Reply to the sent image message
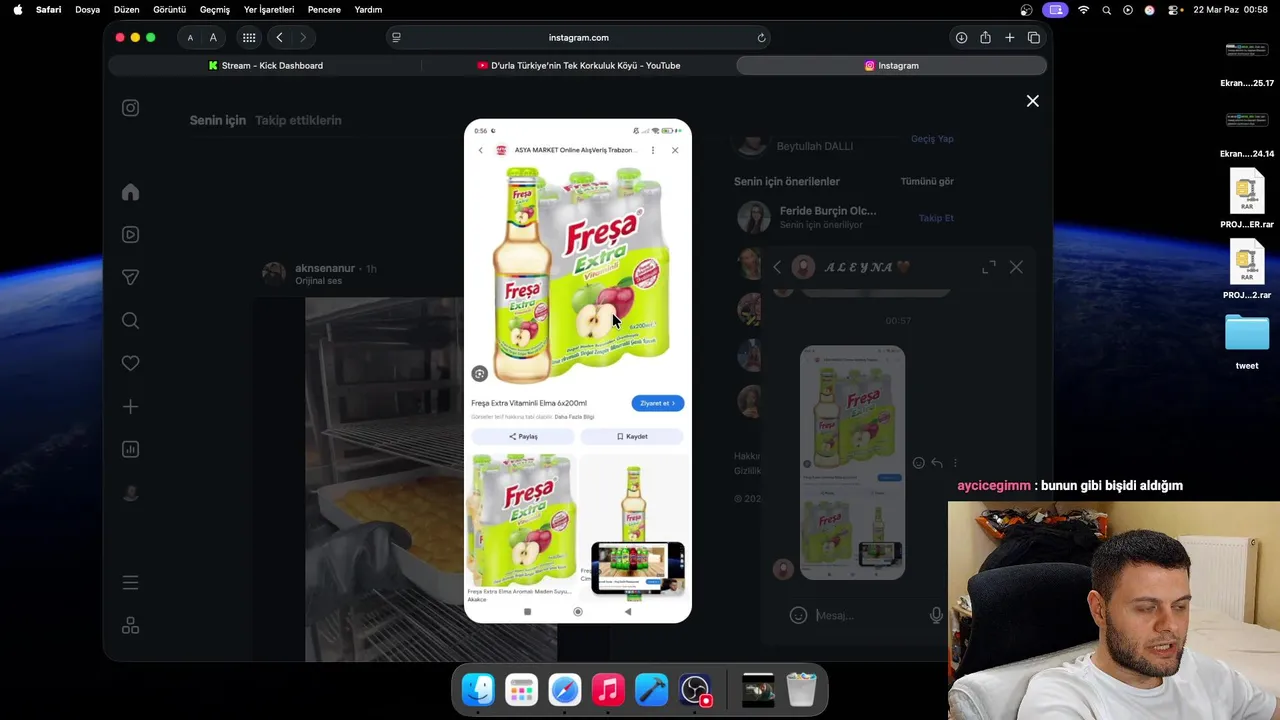Image resolution: width=1280 pixels, height=720 pixels. [937, 463]
